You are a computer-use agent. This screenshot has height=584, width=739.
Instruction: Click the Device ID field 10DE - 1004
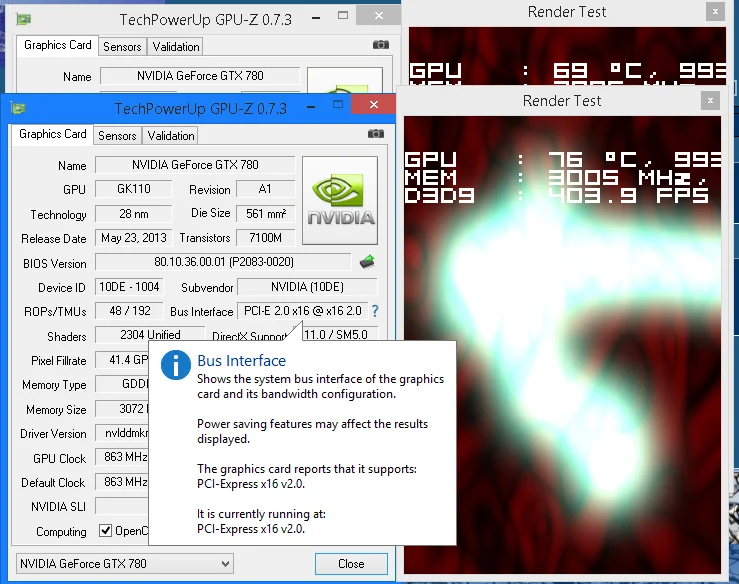click(x=129, y=287)
